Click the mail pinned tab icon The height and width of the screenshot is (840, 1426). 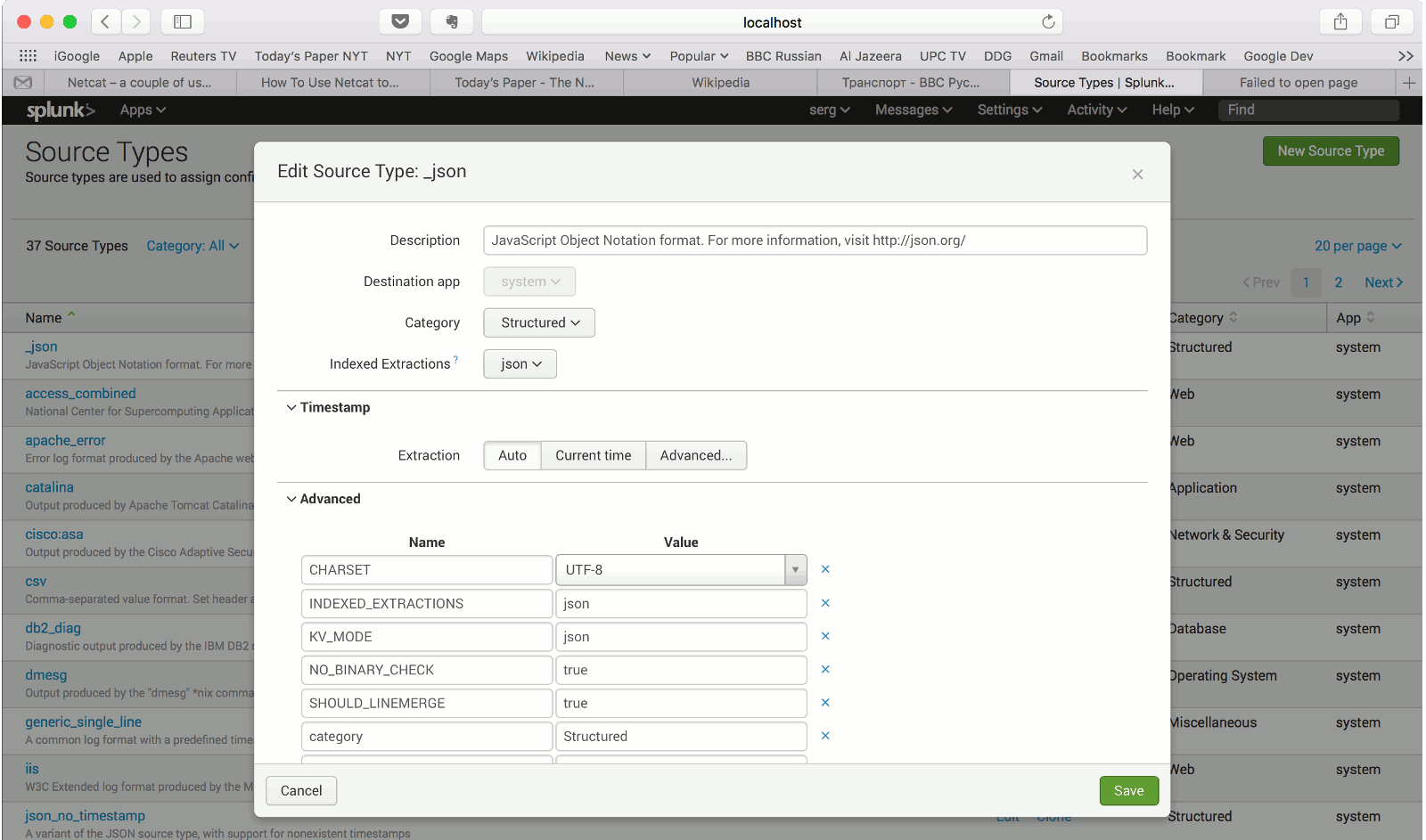tap(23, 82)
